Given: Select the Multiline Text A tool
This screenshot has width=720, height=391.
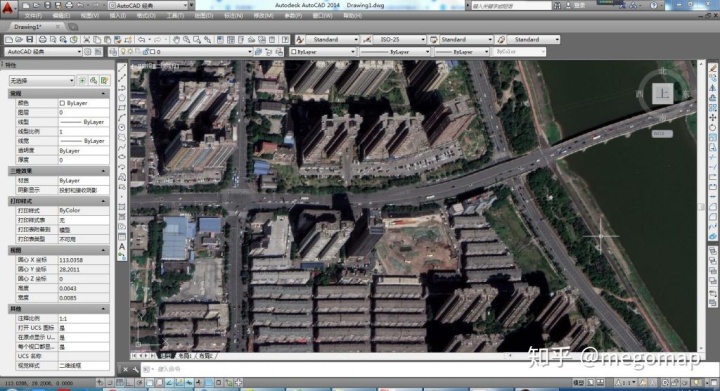Looking at the screenshot, I should [122, 246].
